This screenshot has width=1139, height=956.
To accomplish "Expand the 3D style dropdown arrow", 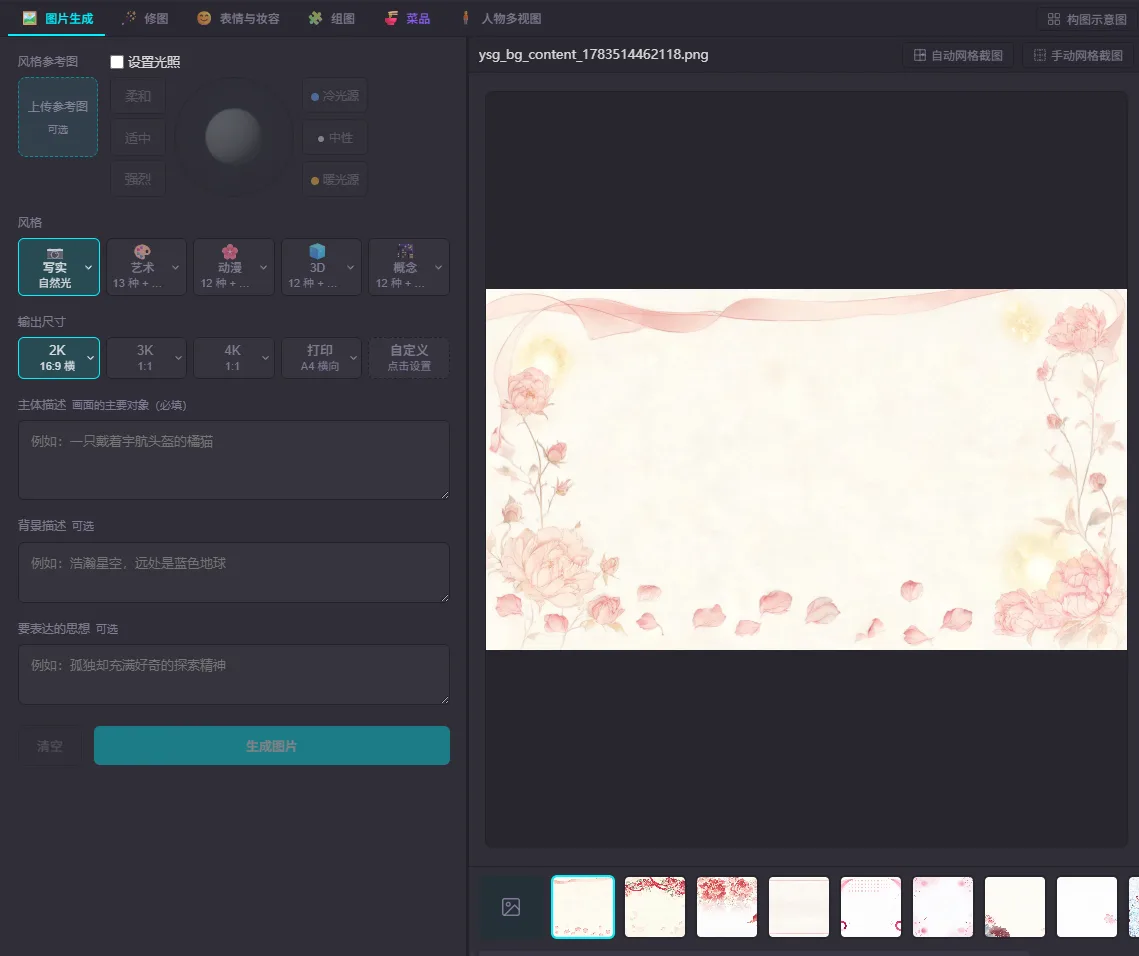I will coord(350,267).
